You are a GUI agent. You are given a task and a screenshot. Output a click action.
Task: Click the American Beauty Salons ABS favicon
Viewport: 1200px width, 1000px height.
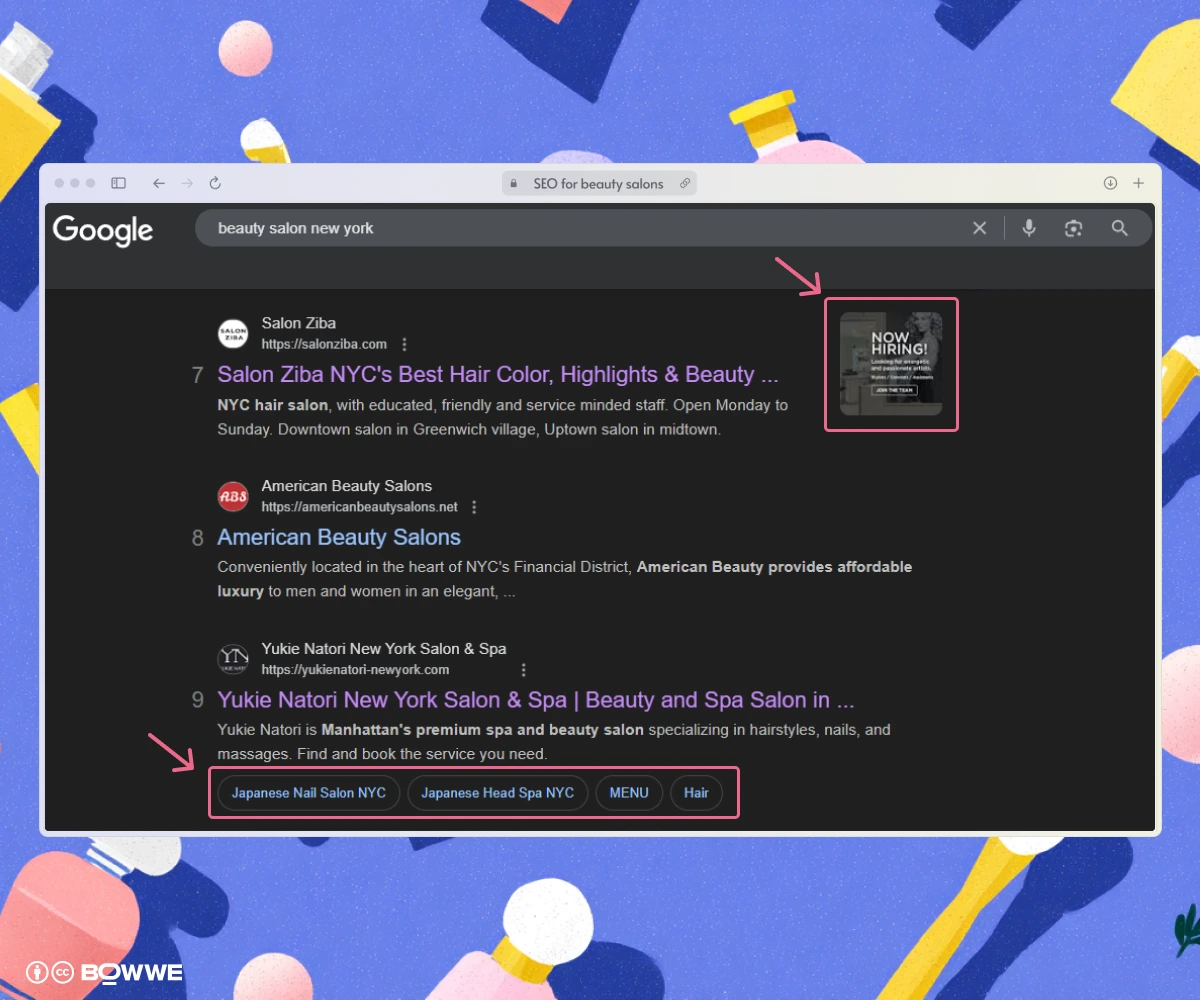(x=233, y=496)
